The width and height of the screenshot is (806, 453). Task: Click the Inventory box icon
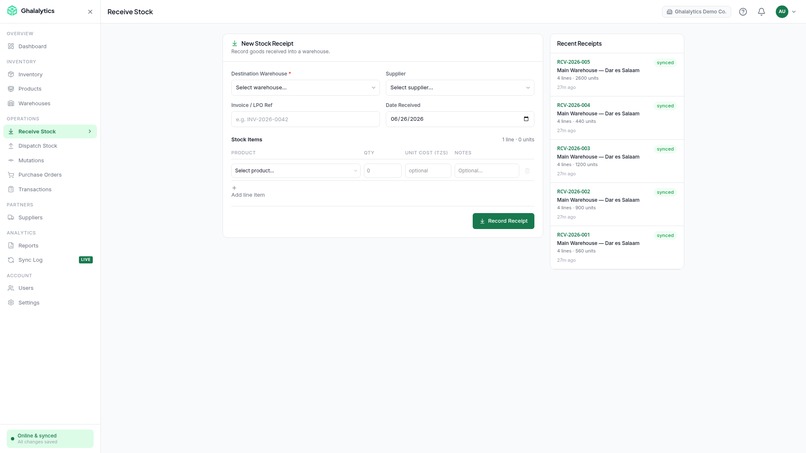pos(11,75)
